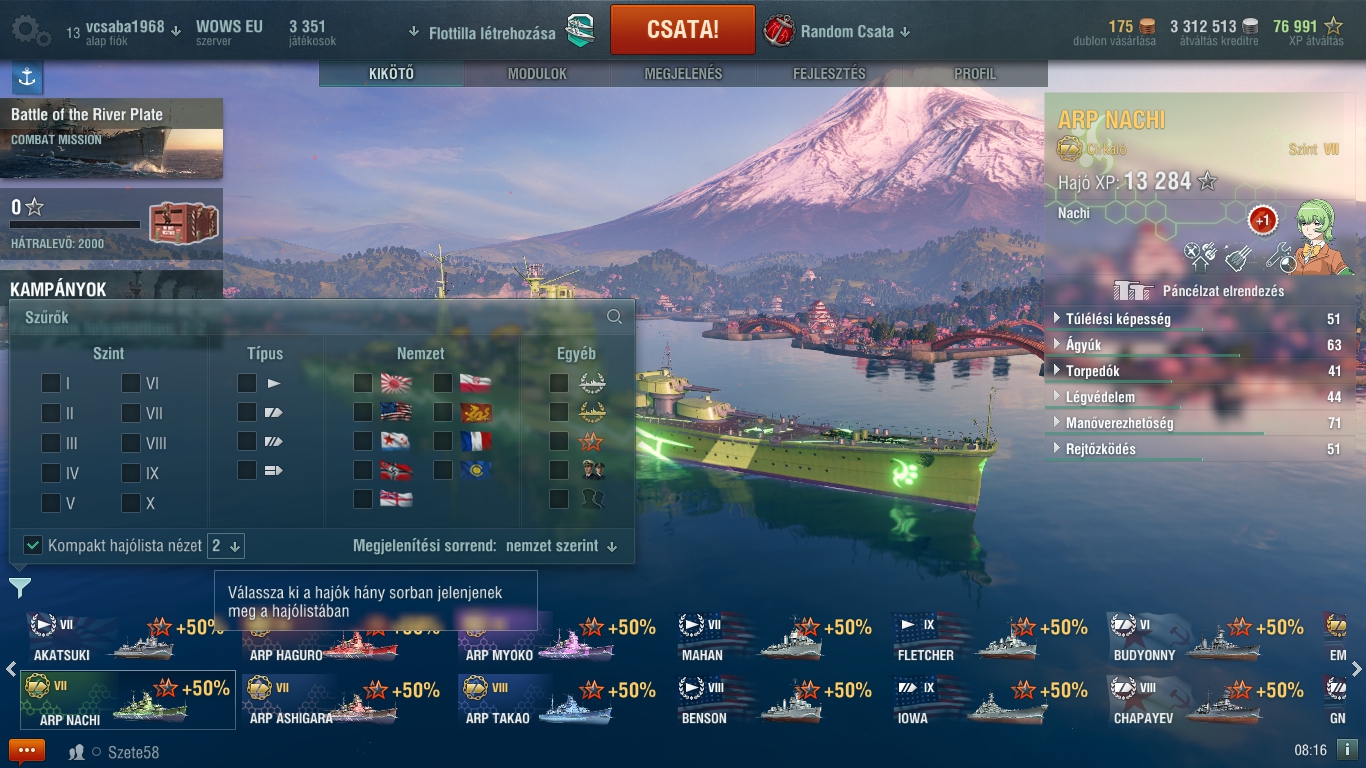Tick the Japan flag nation checkbox
Screen dimensions: 1366x768
(x=363, y=383)
